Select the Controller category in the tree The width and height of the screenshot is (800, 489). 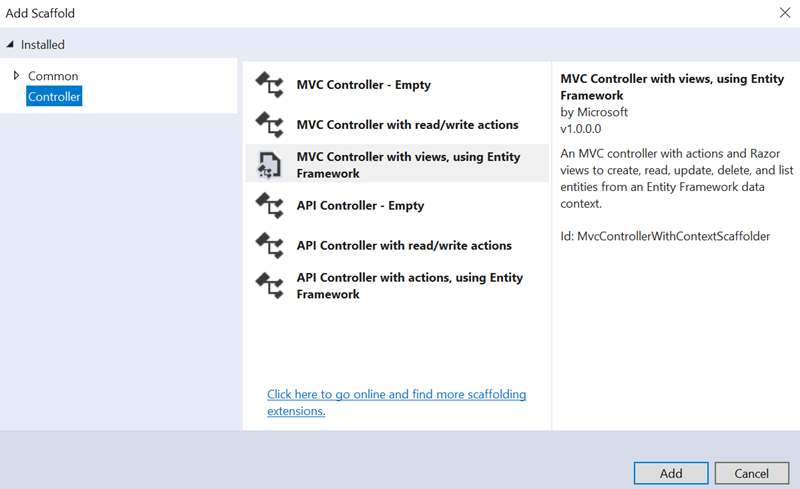click(54, 97)
